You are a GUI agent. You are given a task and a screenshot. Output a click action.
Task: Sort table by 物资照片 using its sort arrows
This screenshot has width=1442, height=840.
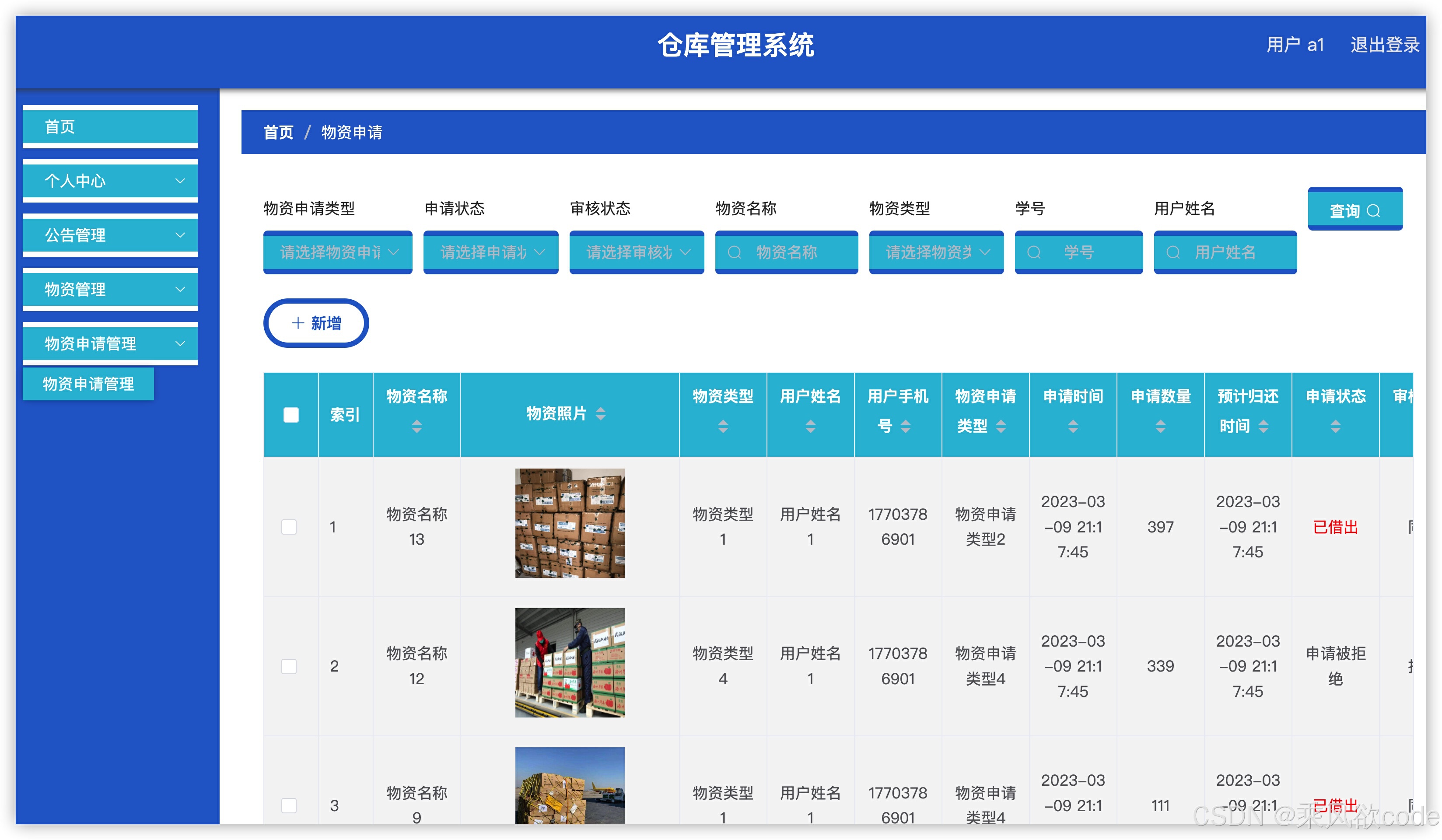pyautogui.click(x=601, y=414)
